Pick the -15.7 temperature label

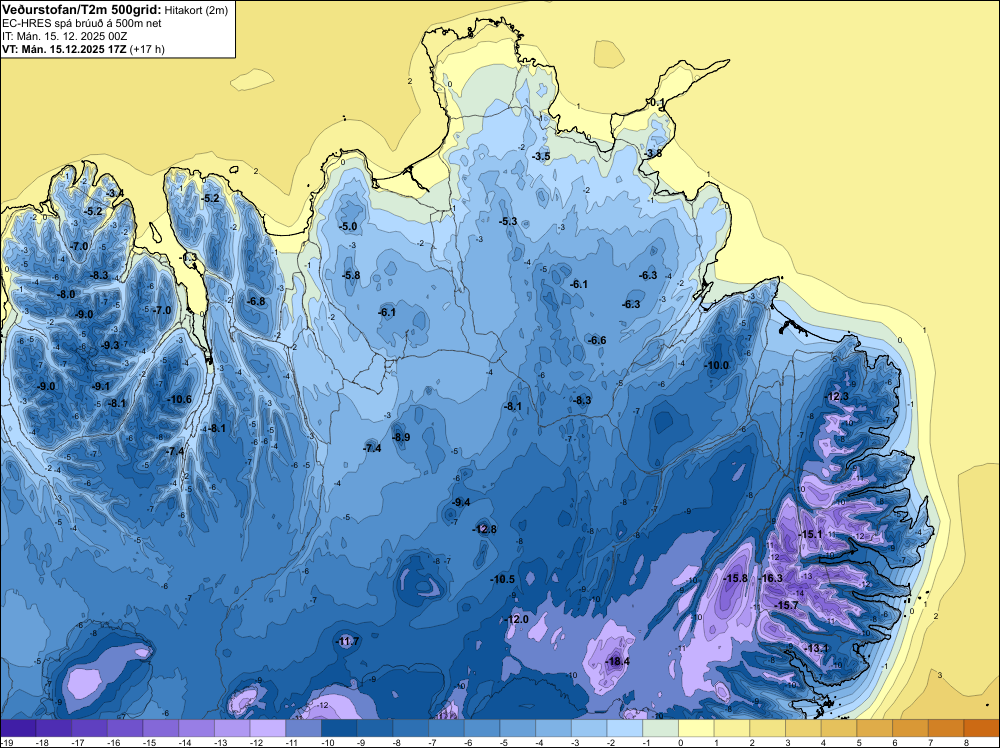(786, 605)
